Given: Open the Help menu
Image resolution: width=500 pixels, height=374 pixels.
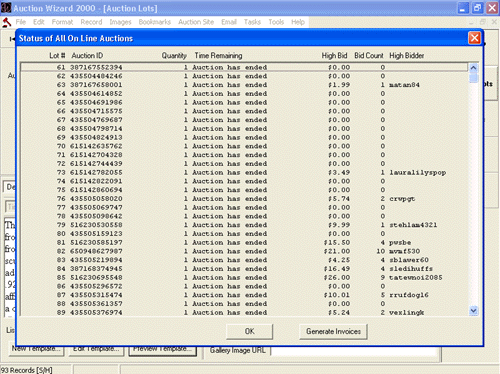Looking at the screenshot, I should pyautogui.click(x=298, y=22).
